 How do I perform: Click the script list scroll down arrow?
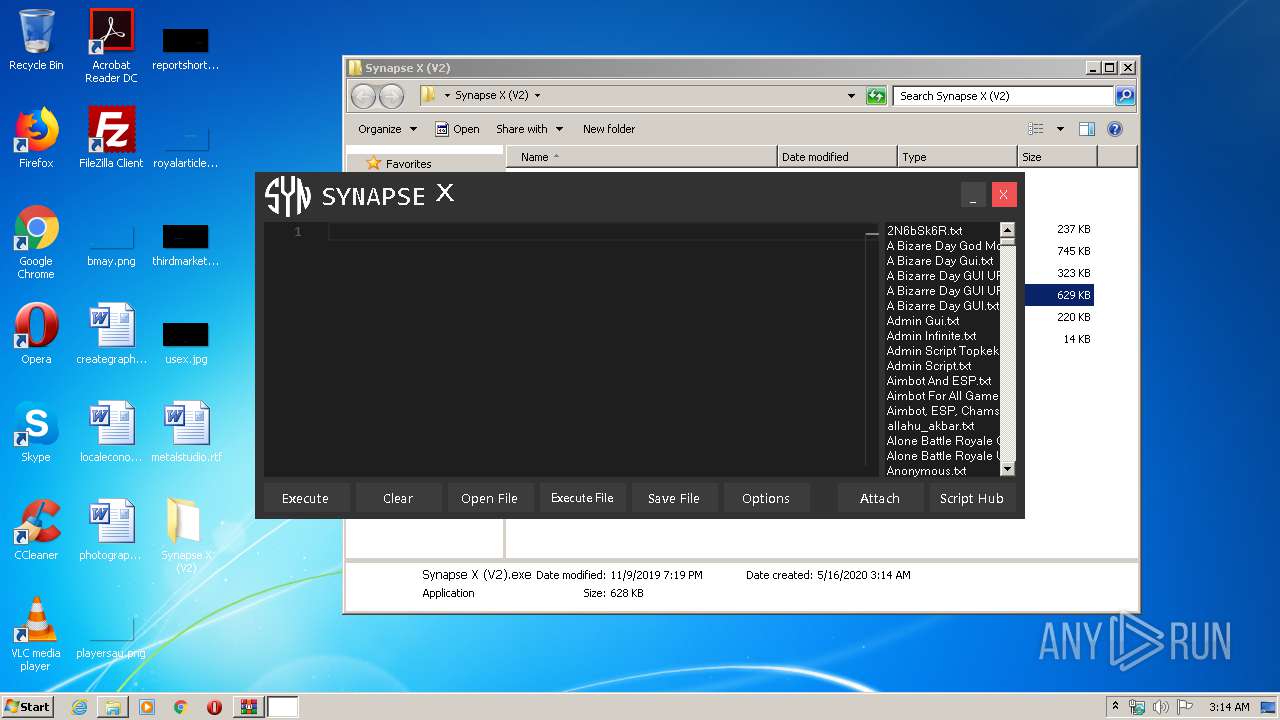(x=1007, y=469)
